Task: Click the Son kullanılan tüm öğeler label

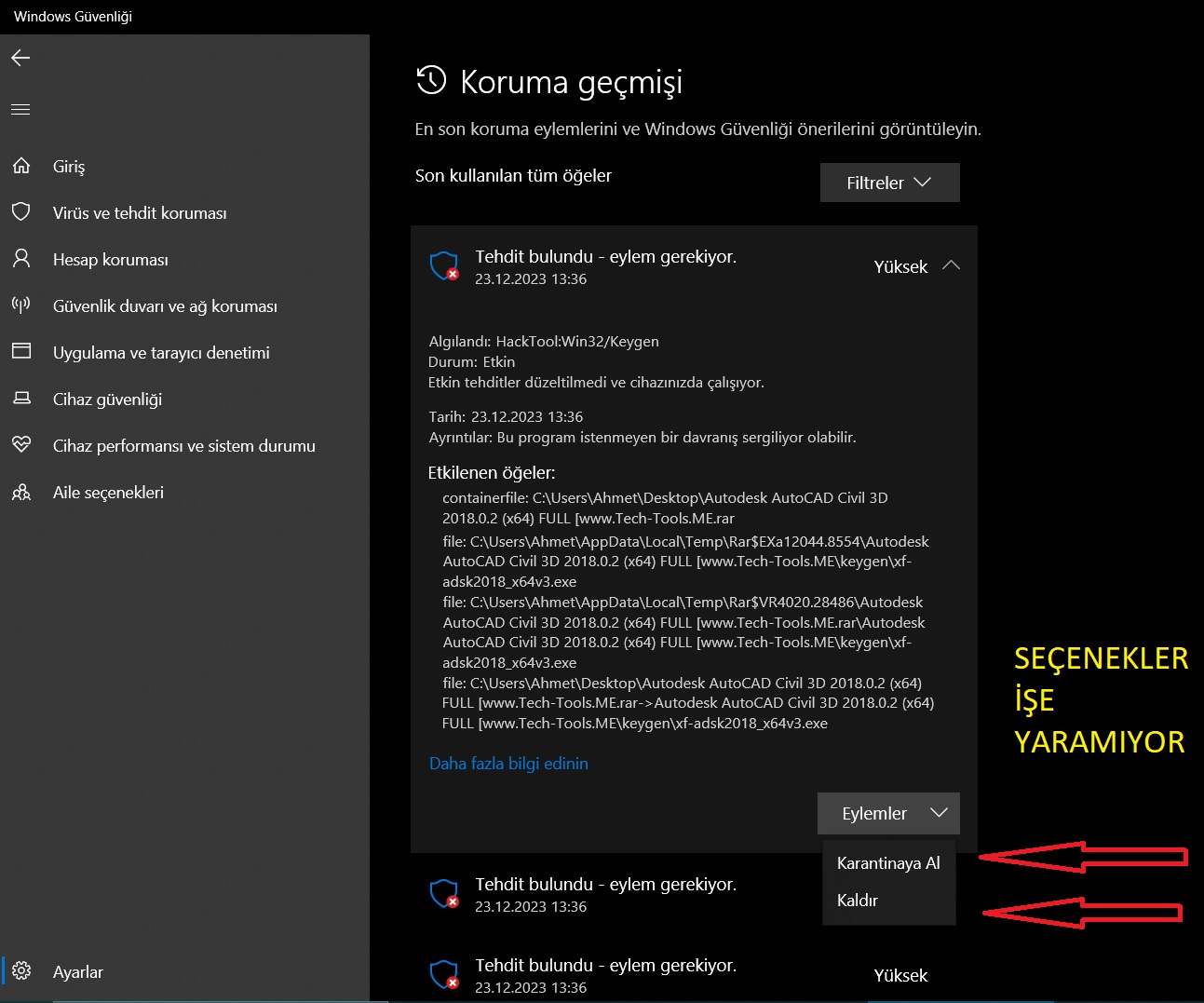Action: click(513, 175)
